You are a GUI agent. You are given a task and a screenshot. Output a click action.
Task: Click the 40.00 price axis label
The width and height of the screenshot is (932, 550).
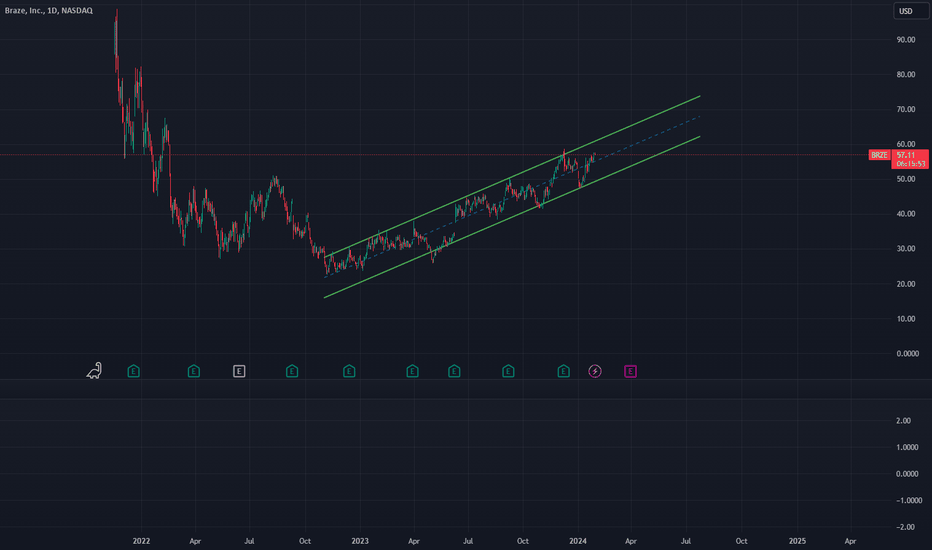point(906,214)
